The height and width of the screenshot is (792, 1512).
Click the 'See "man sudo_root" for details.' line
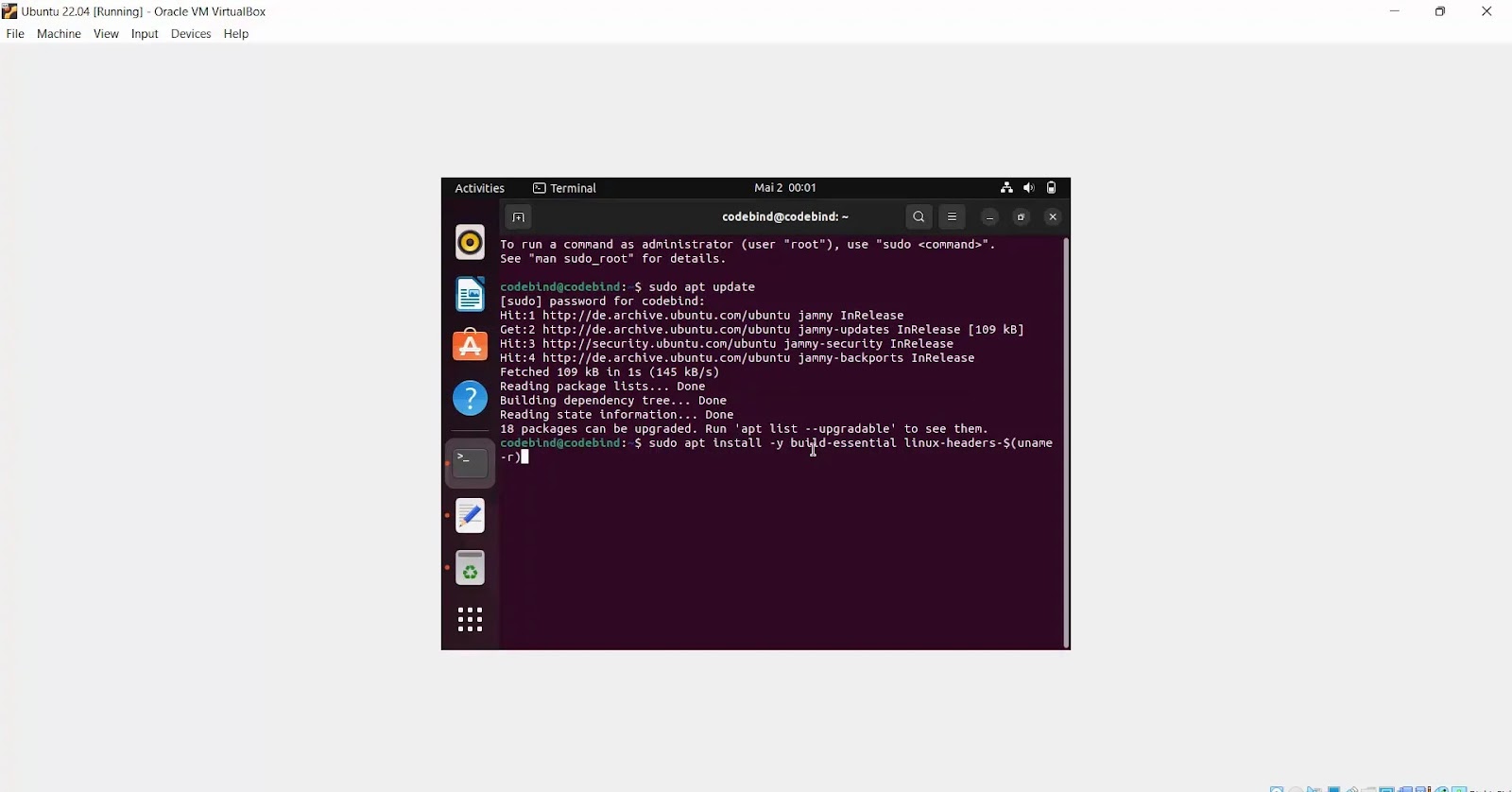coord(613,259)
